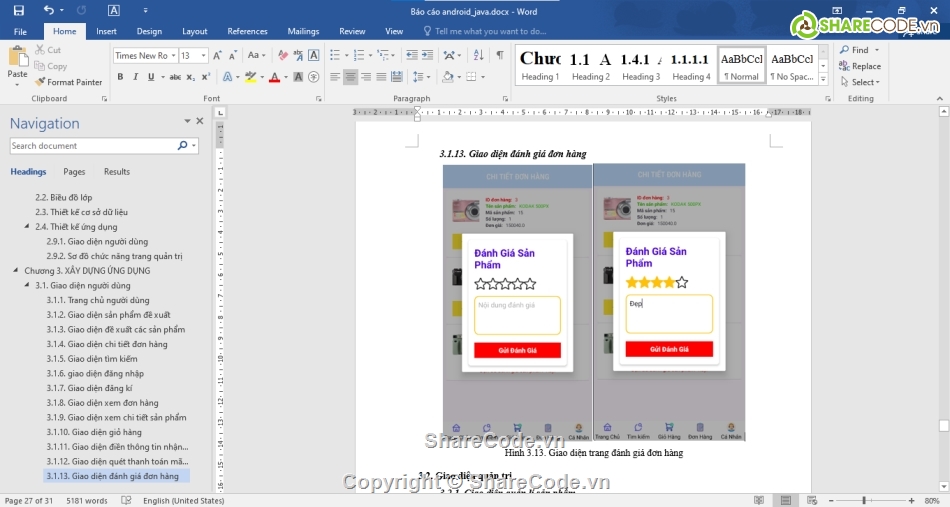This screenshot has width=950, height=507.
Task: Open the Times New Roman font dropdown
Action: [x=172, y=56]
